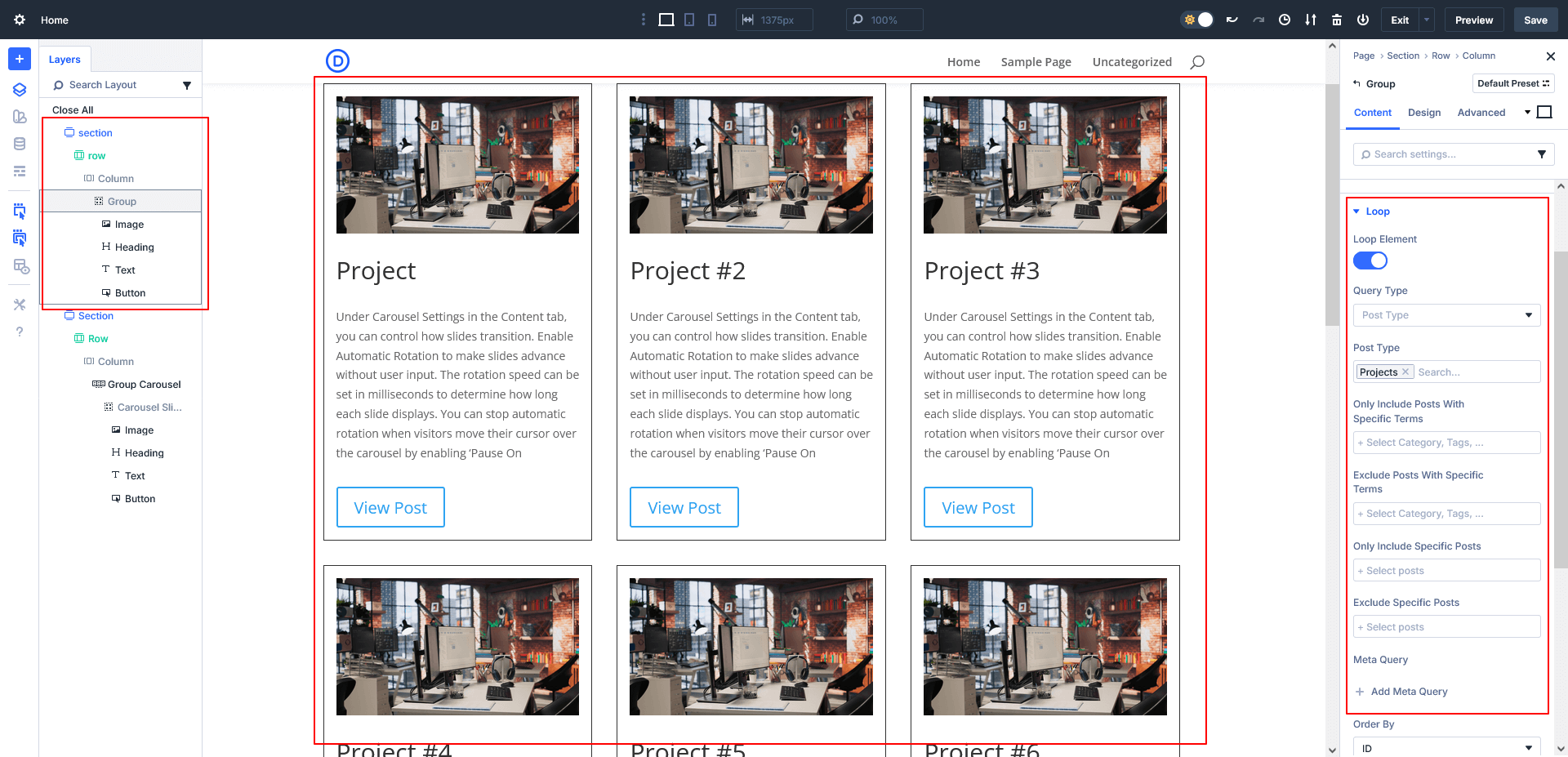Open the edit history clock icon
This screenshot has width=1568, height=757.
pyautogui.click(x=1284, y=19)
